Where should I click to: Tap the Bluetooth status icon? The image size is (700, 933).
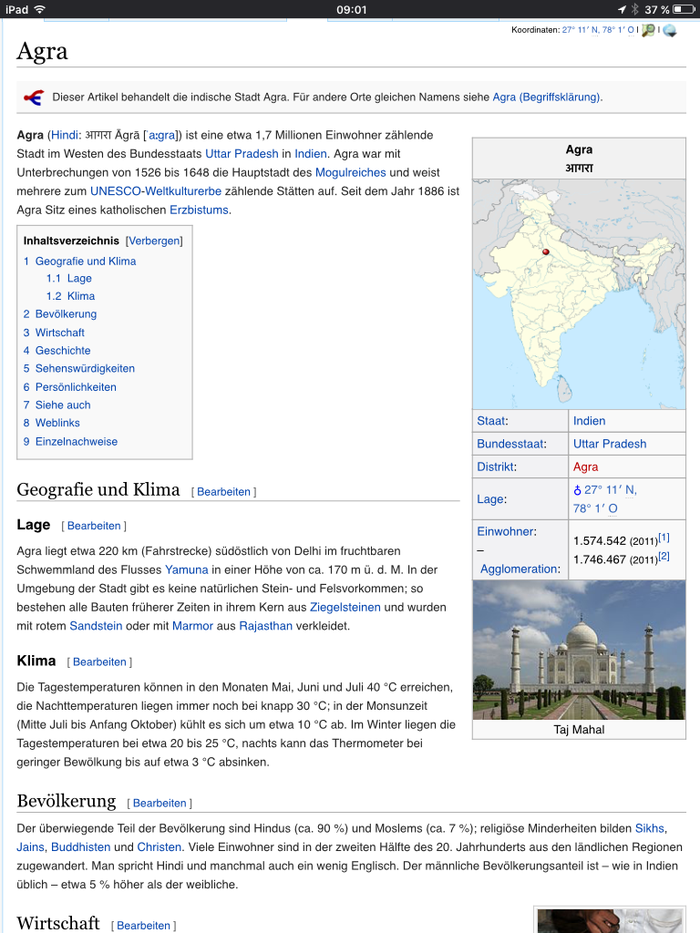click(635, 10)
